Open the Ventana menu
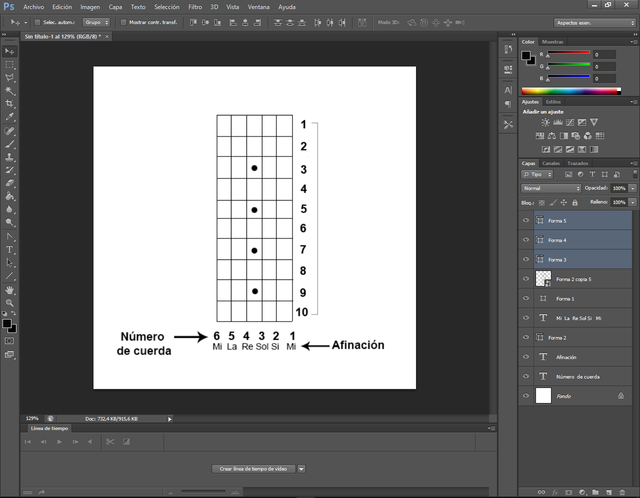Image resolution: width=640 pixels, height=498 pixels. click(259, 7)
